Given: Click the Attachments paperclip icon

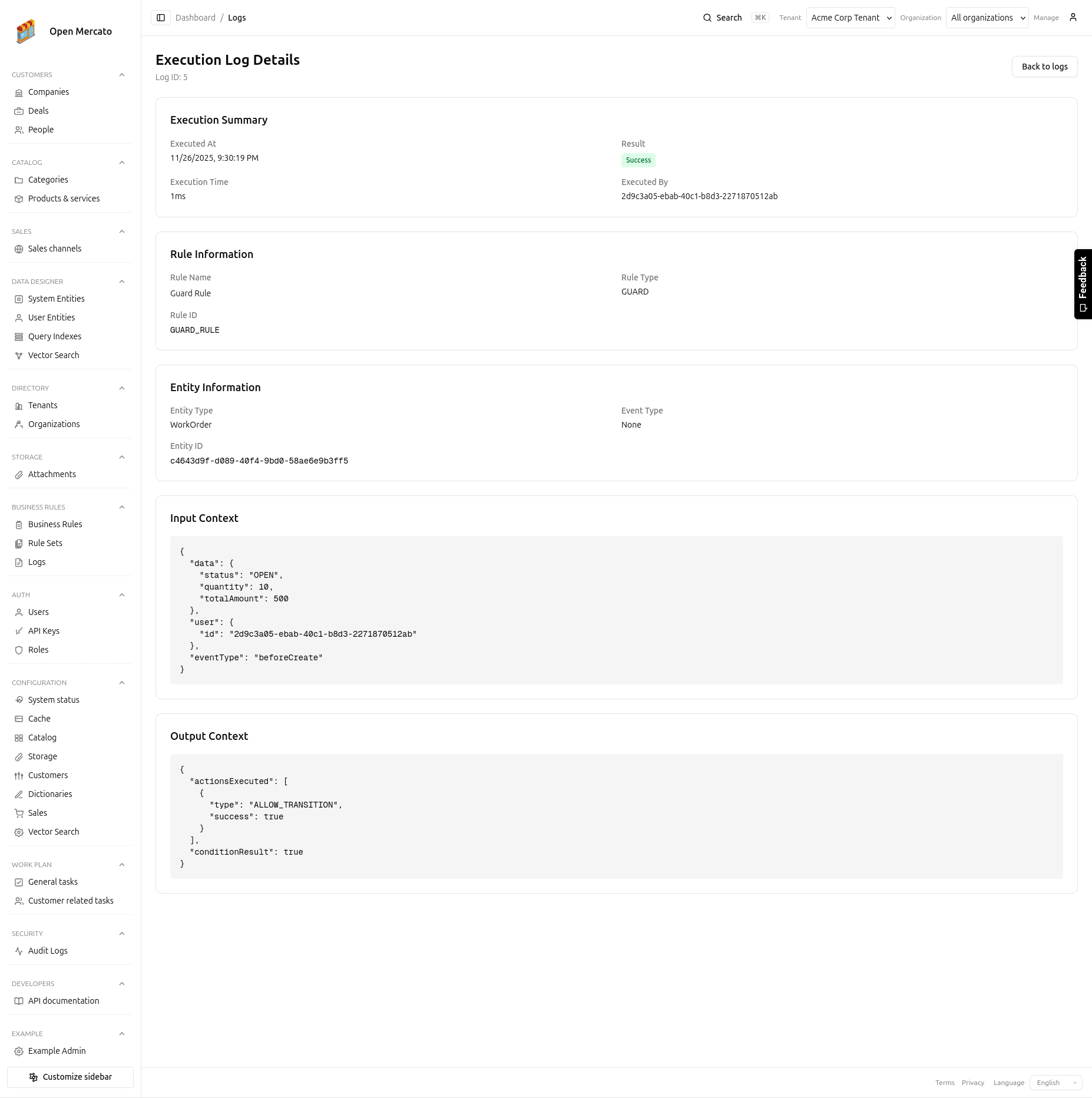Looking at the screenshot, I should (19, 475).
